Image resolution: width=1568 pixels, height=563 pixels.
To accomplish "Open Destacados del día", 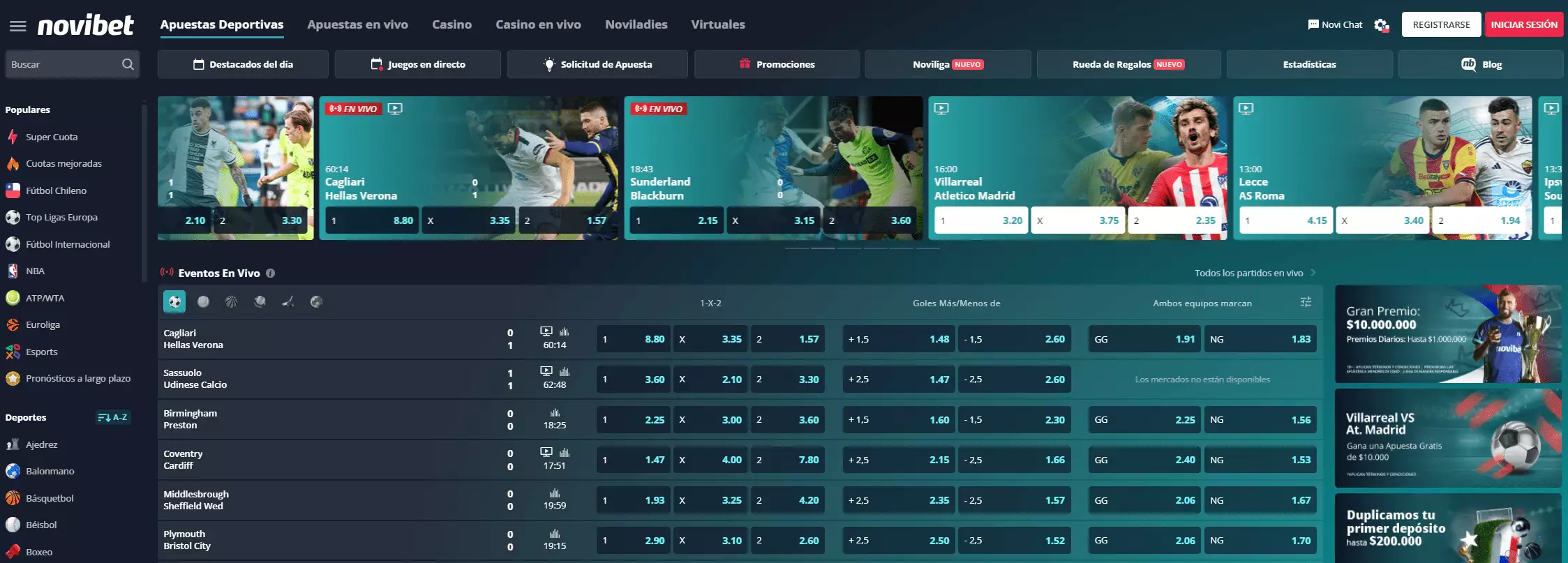I will point(243,64).
